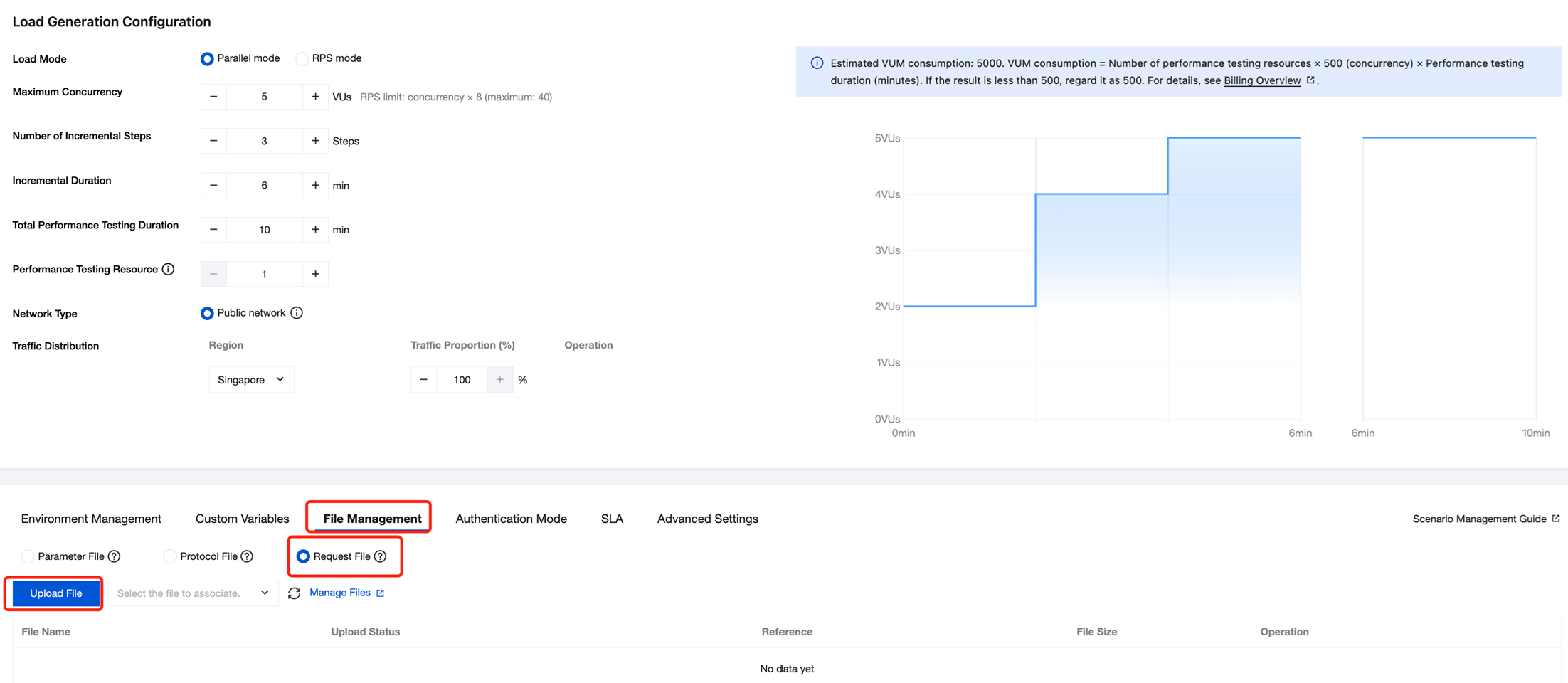The image size is (1568, 683).
Task: Select the Protocol File radio button
Action: coord(169,556)
